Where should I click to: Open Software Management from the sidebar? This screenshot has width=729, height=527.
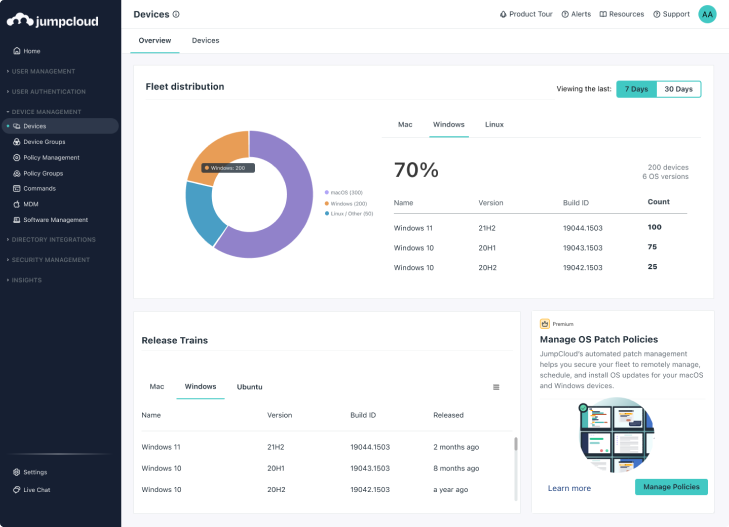click(x=55, y=220)
